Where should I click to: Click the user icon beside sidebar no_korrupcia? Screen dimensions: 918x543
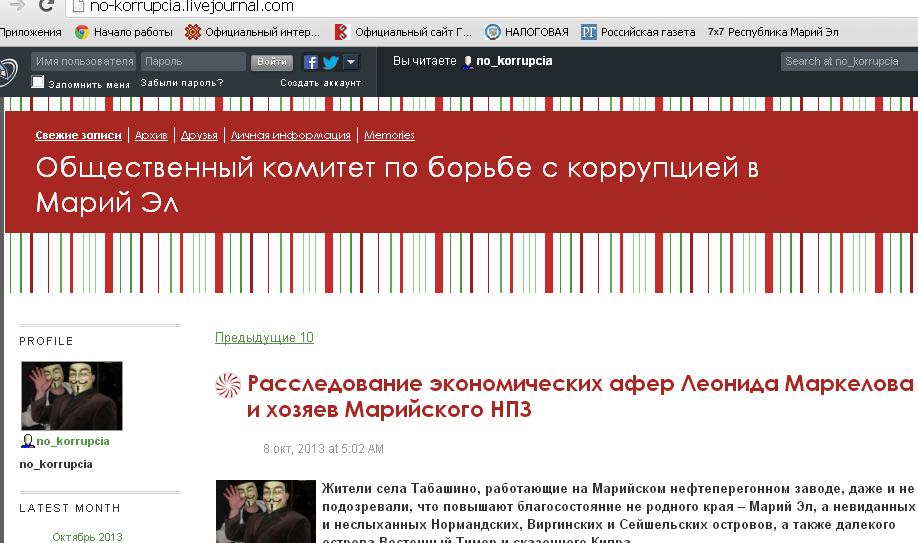click(x=28, y=441)
